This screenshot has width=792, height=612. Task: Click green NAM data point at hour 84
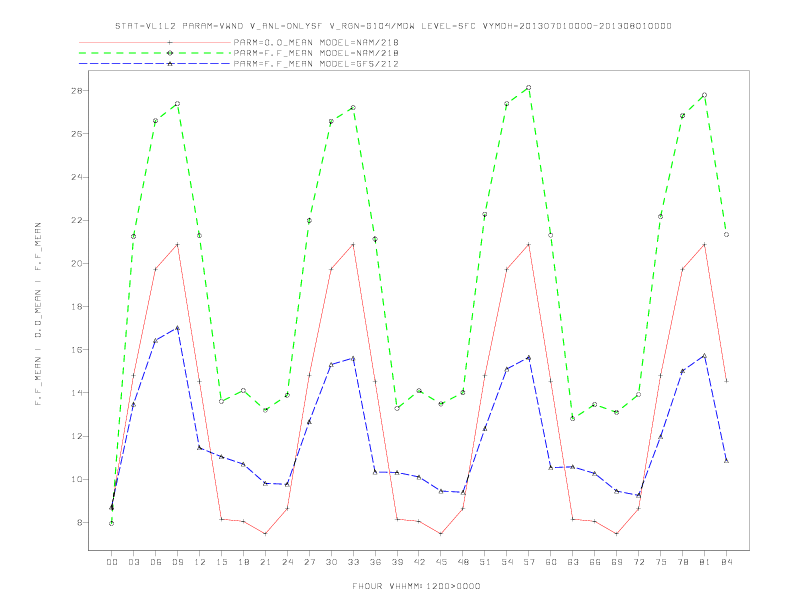(x=726, y=234)
